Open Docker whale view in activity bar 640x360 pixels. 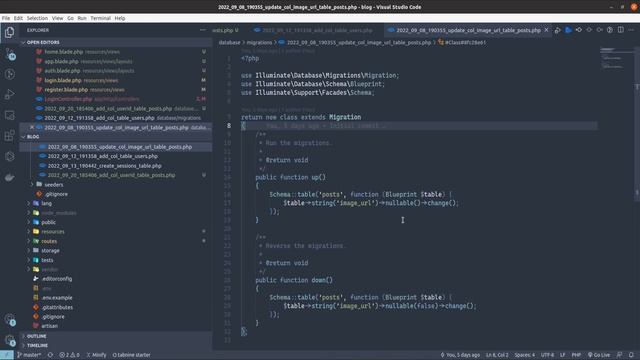coord(9,177)
